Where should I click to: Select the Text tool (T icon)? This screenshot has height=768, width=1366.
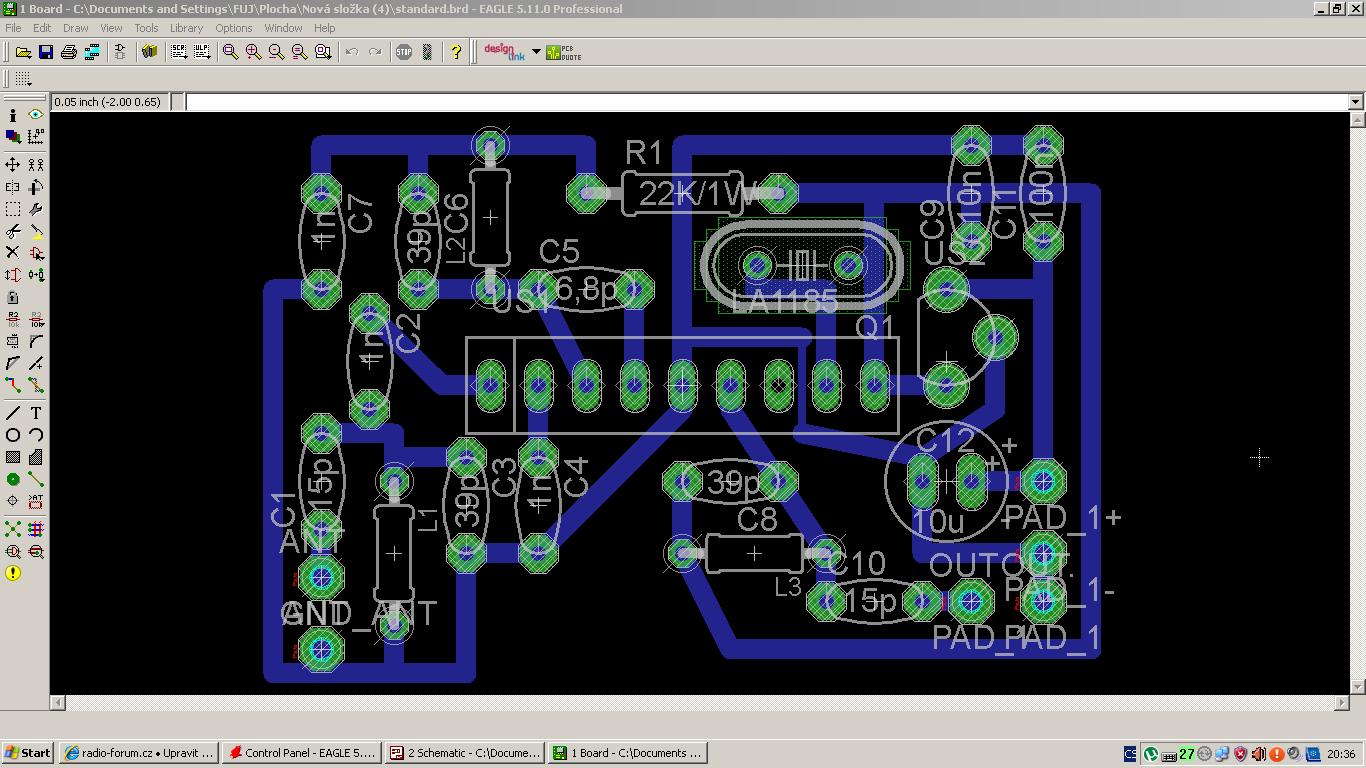pos(36,413)
